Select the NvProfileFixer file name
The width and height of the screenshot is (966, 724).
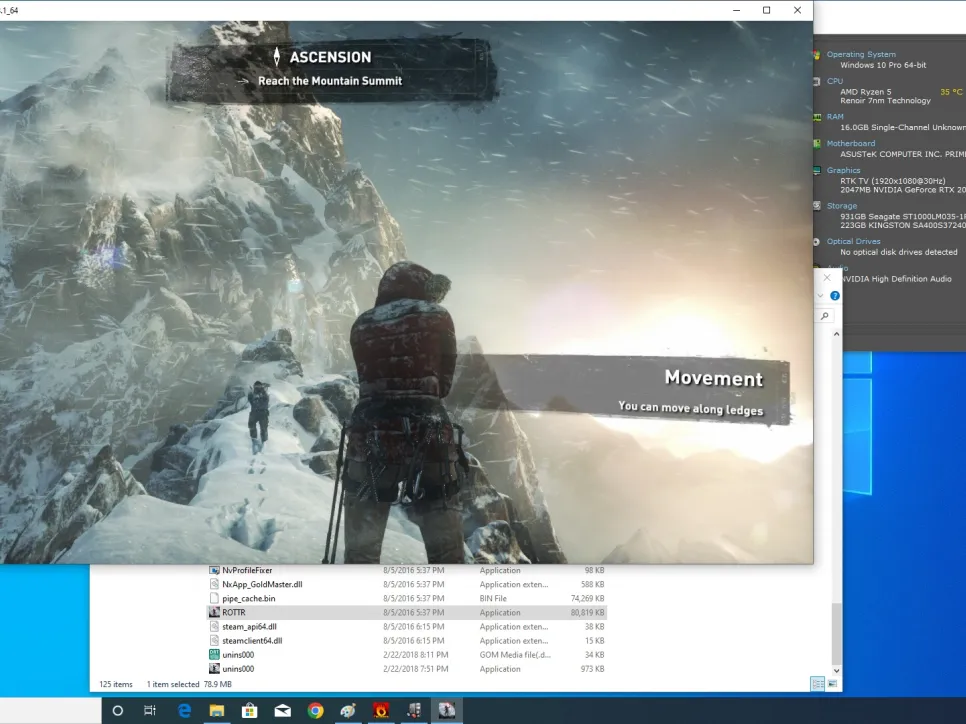(247, 570)
